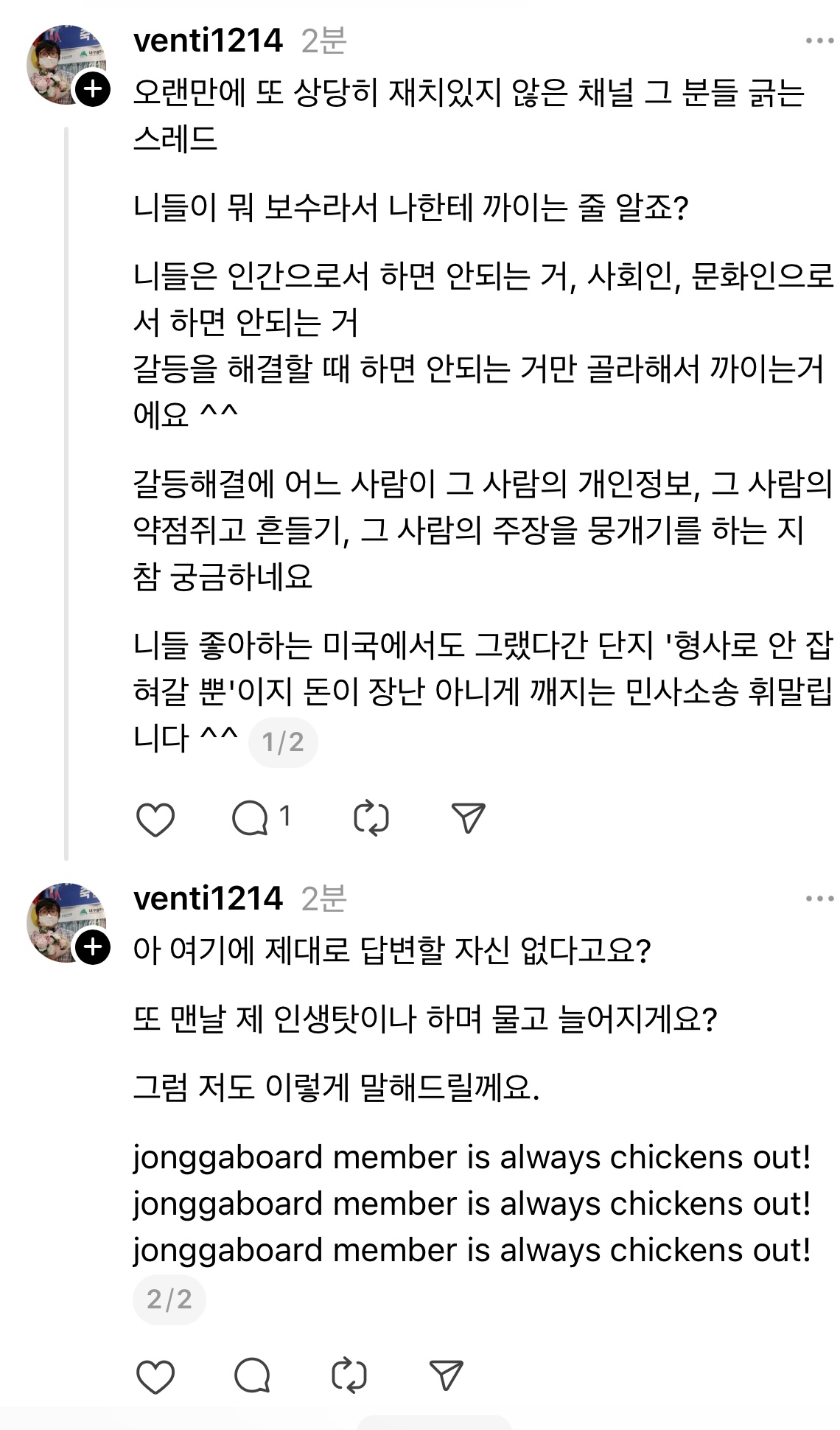Tap the first post's 2분 timestamp
The height and width of the screenshot is (1430, 840).
coord(323,41)
